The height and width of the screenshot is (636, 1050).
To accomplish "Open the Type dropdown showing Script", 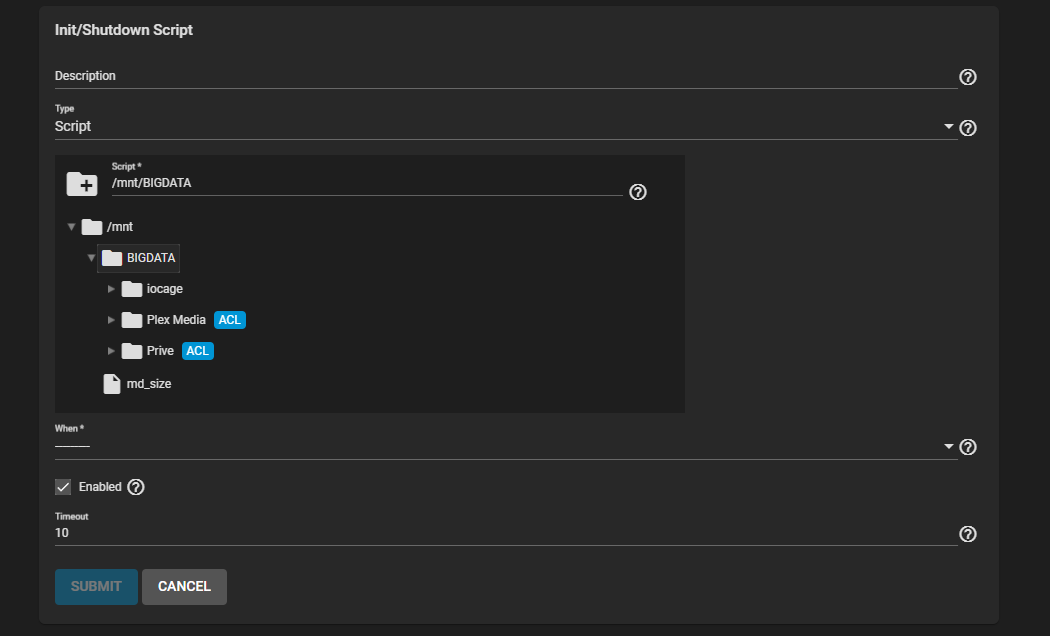I will tap(506, 127).
